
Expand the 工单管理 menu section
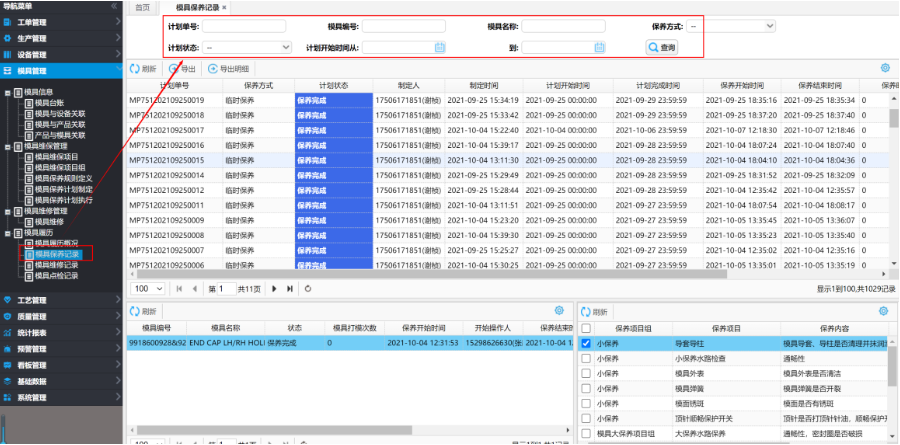(x=61, y=22)
